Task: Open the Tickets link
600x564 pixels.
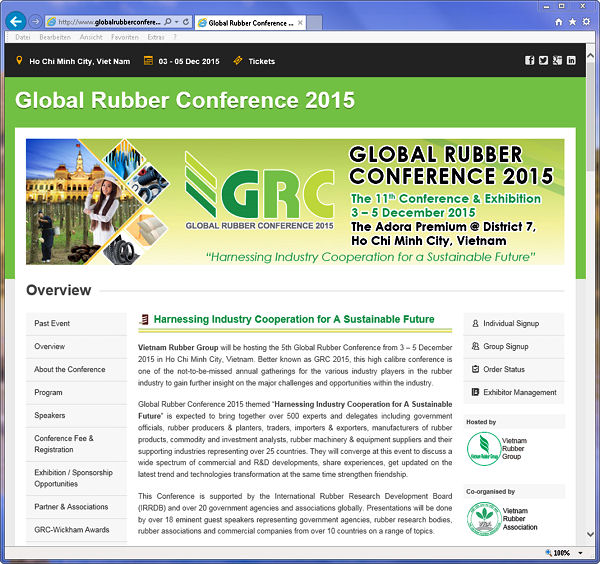Action: [x=262, y=61]
